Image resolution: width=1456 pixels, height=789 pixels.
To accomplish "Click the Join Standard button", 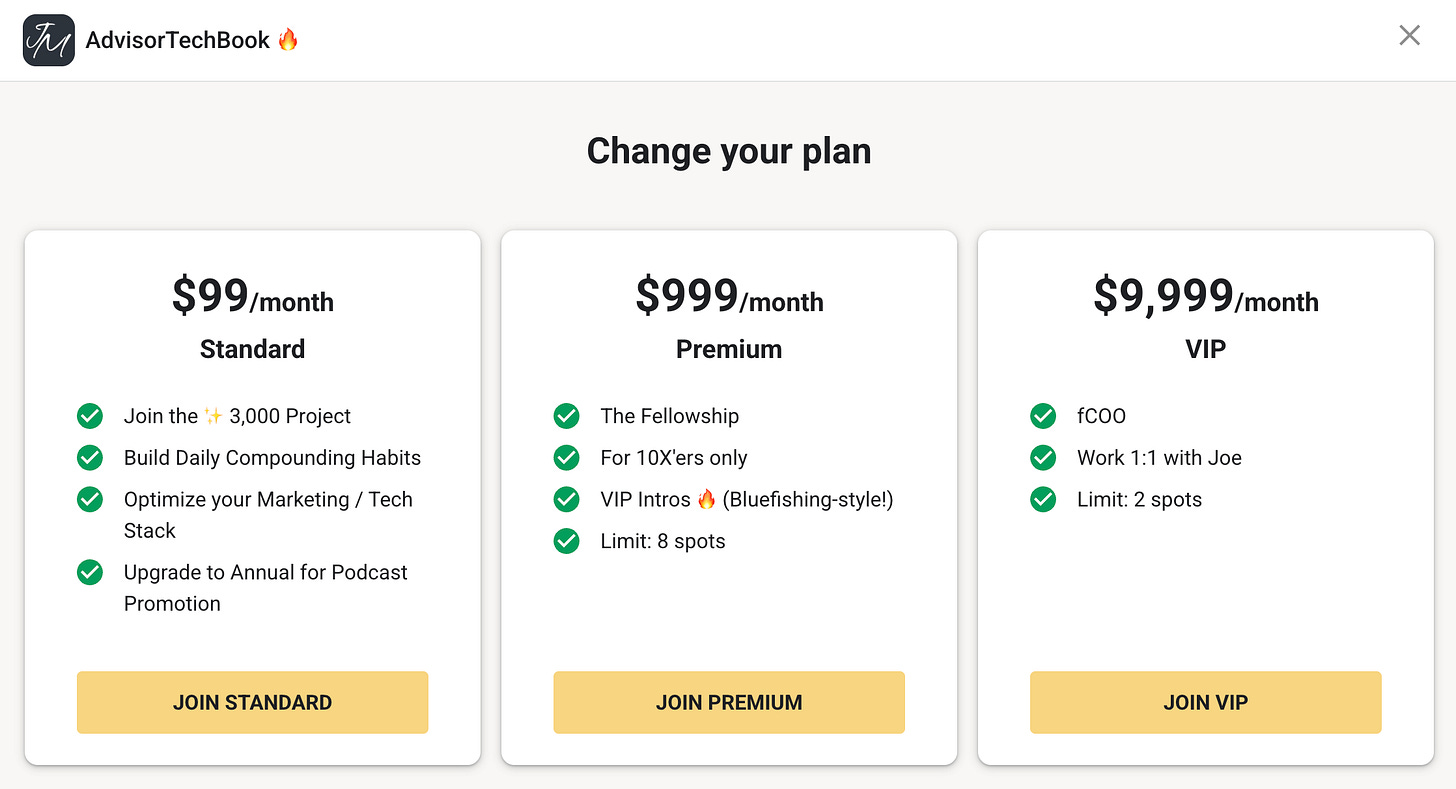I will (252, 702).
